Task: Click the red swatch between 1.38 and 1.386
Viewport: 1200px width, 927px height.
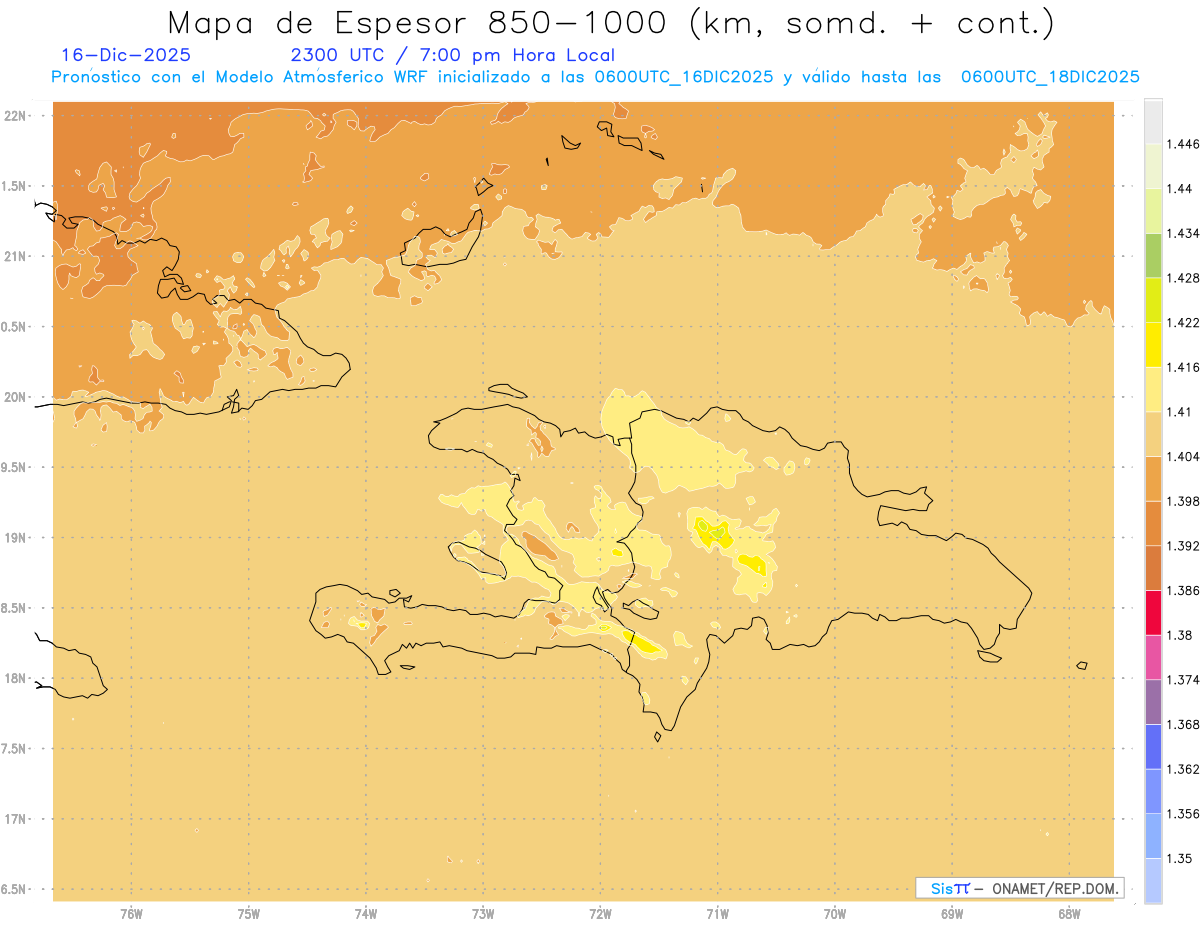Action: (1153, 613)
